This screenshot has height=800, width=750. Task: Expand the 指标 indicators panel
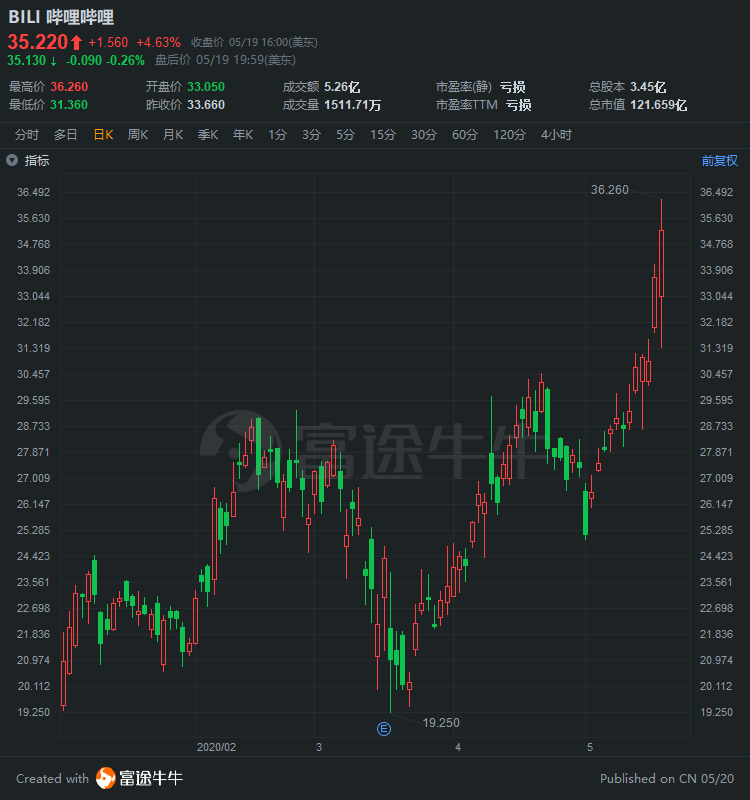point(36,160)
